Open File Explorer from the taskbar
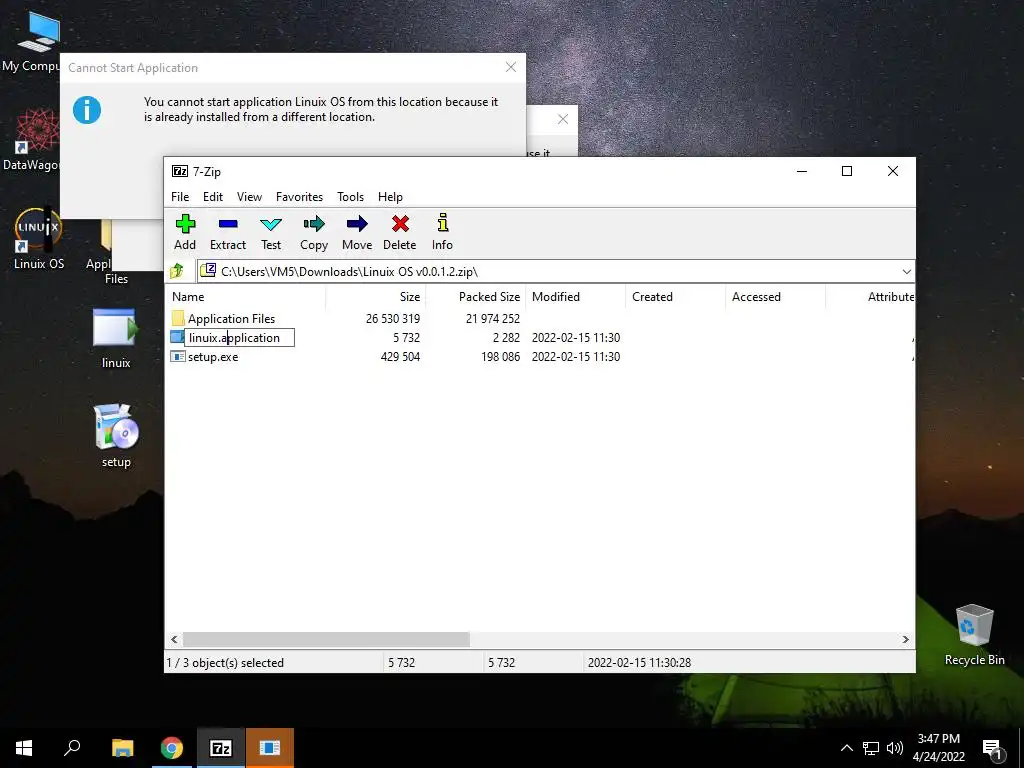Viewport: 1024px width, 768px height. pos(123,748)
